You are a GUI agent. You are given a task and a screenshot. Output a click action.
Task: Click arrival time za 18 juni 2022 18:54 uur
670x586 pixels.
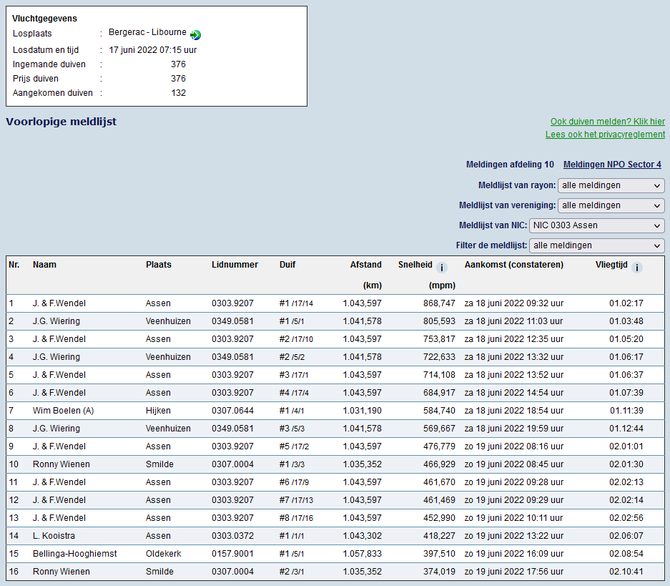tap(514, 411)
